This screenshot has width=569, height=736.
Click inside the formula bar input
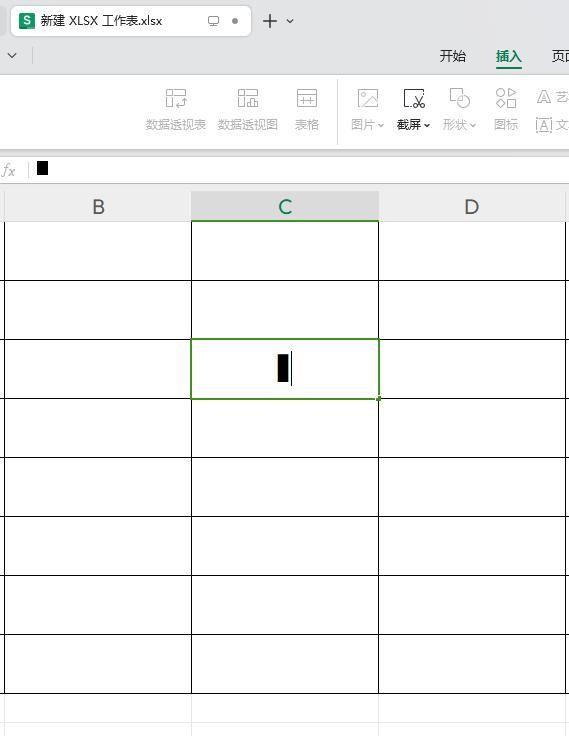300,170
